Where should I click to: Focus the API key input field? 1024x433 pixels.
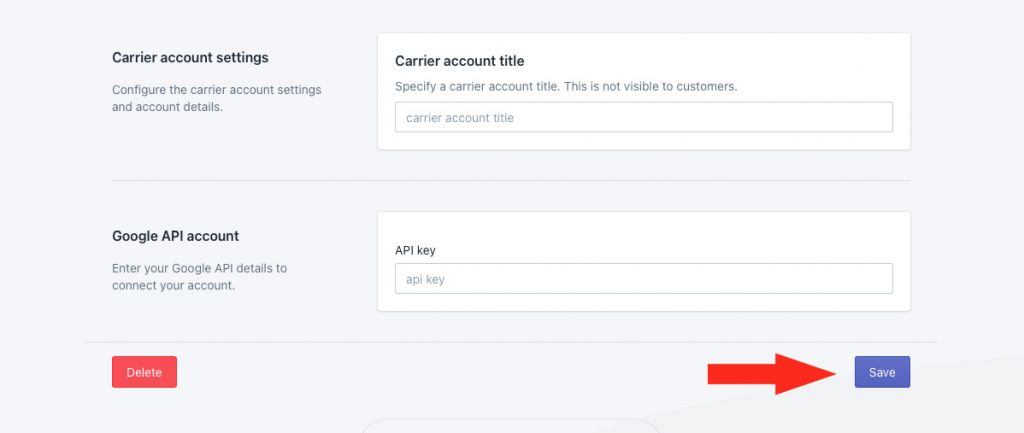[x=643, y=279]
